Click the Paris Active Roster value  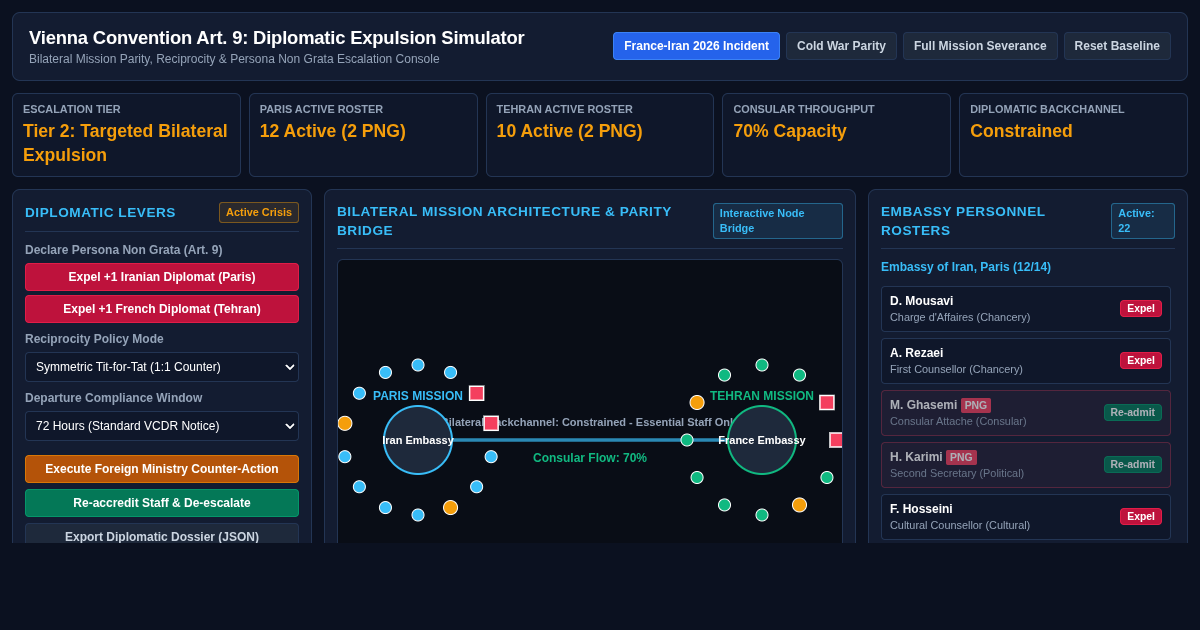point(333,131)
